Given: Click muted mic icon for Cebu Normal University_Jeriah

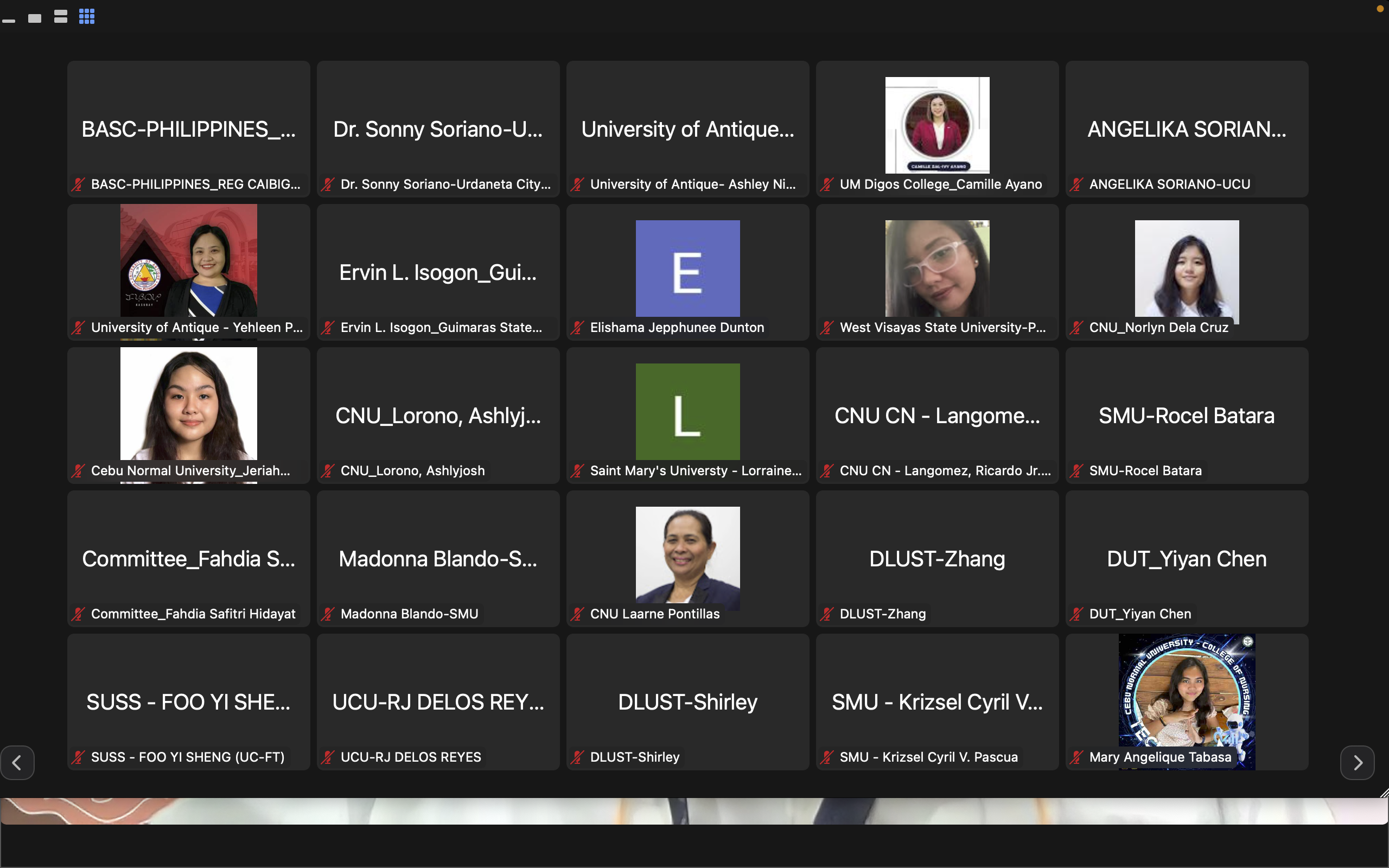Looking at the screenshot, I should click(x=78, y=471).
